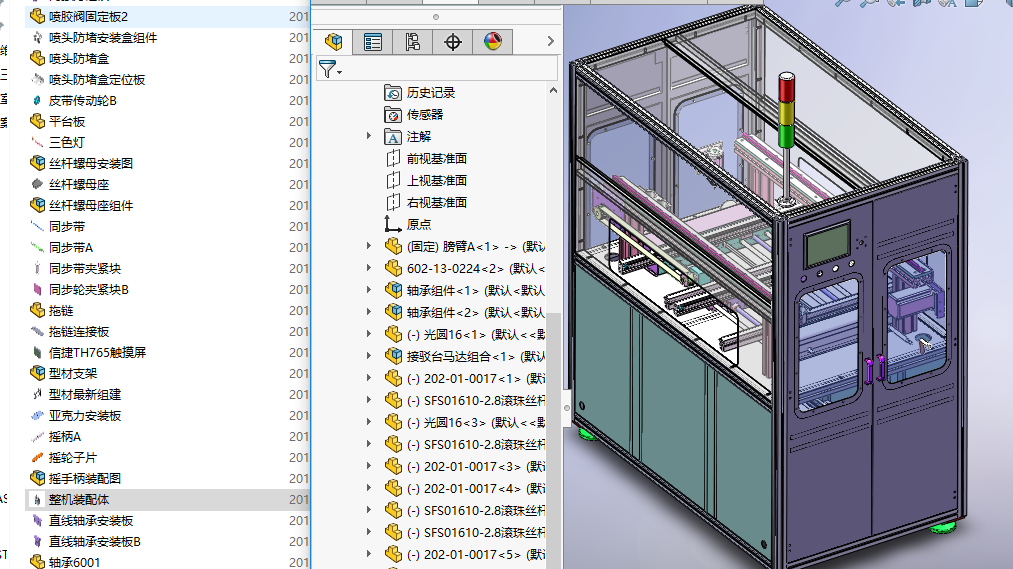Open the DisplayManager color sphere tab
Viewport: 1013px width, 569px height.
[492, 41]
